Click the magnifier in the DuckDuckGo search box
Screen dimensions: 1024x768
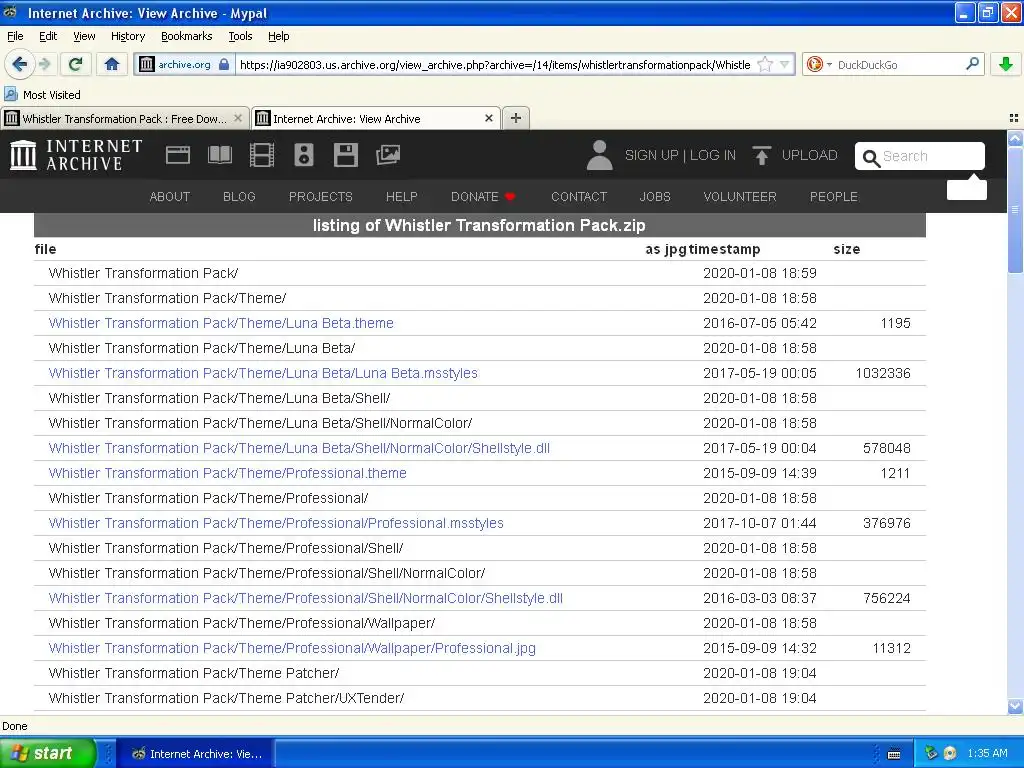(972, 64)
